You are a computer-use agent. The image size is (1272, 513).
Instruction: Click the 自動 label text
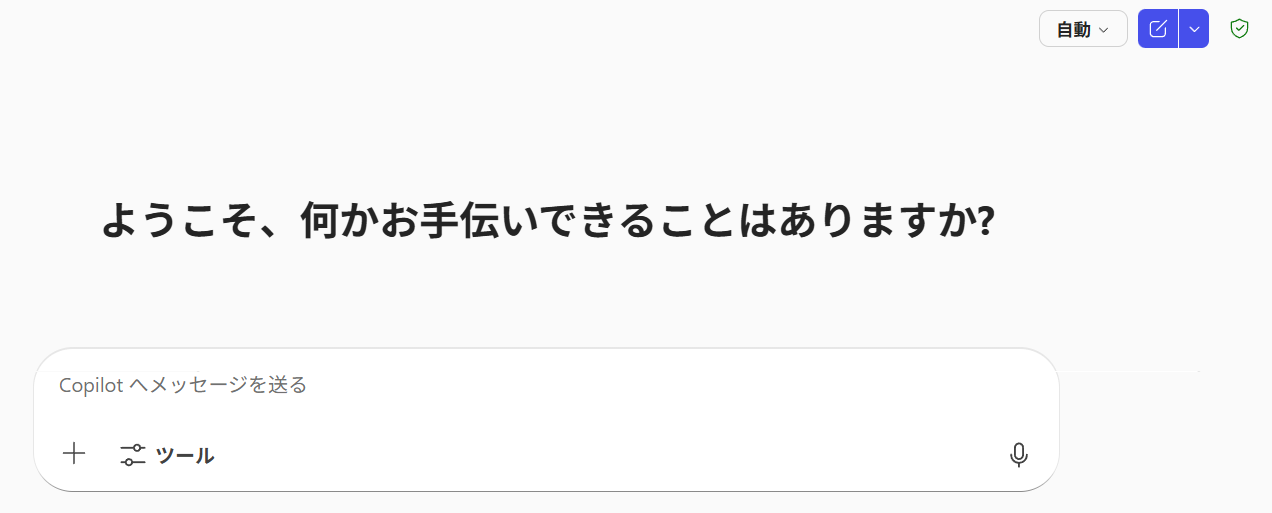1073,30
